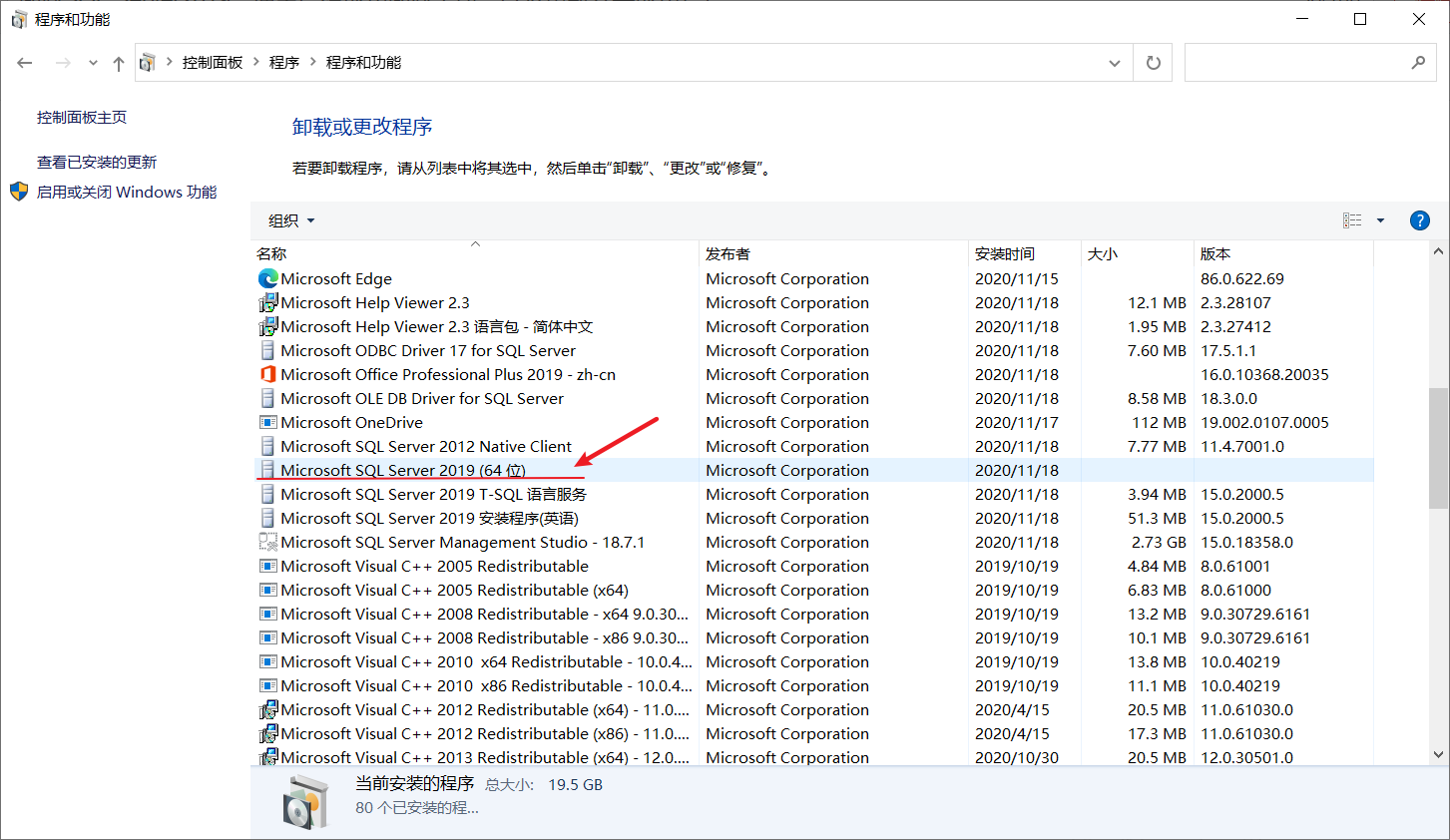The image size is (1450, 840).
Task: Open the 组织 dropdown menu
Action: click(x=291, y=220)
